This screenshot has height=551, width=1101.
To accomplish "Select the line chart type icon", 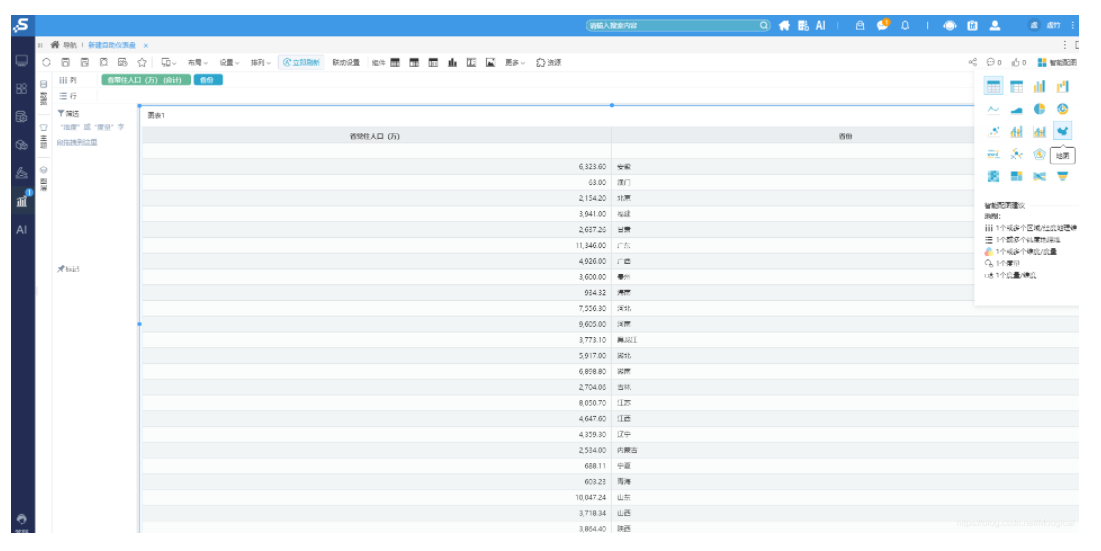I will click(994, 109).
